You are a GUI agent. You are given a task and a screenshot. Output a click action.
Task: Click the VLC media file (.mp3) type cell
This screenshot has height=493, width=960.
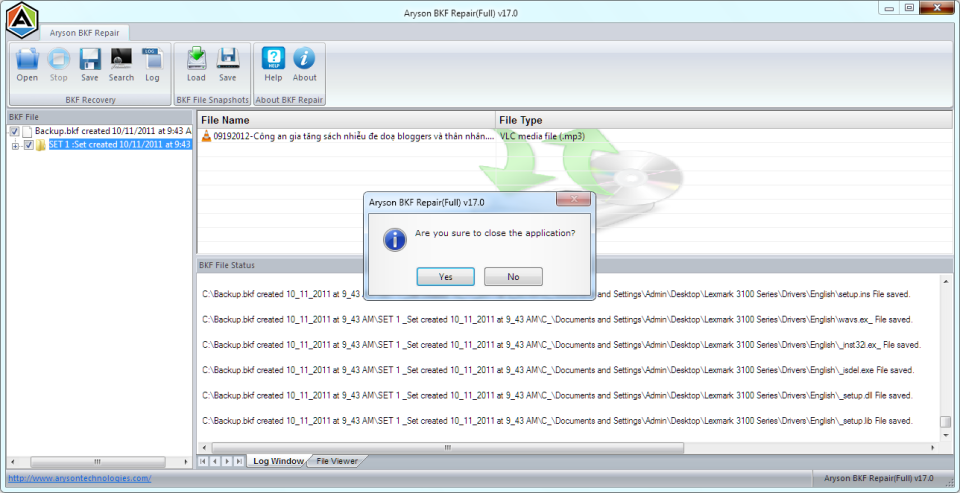pyautogui.click(x=542, y=136)
